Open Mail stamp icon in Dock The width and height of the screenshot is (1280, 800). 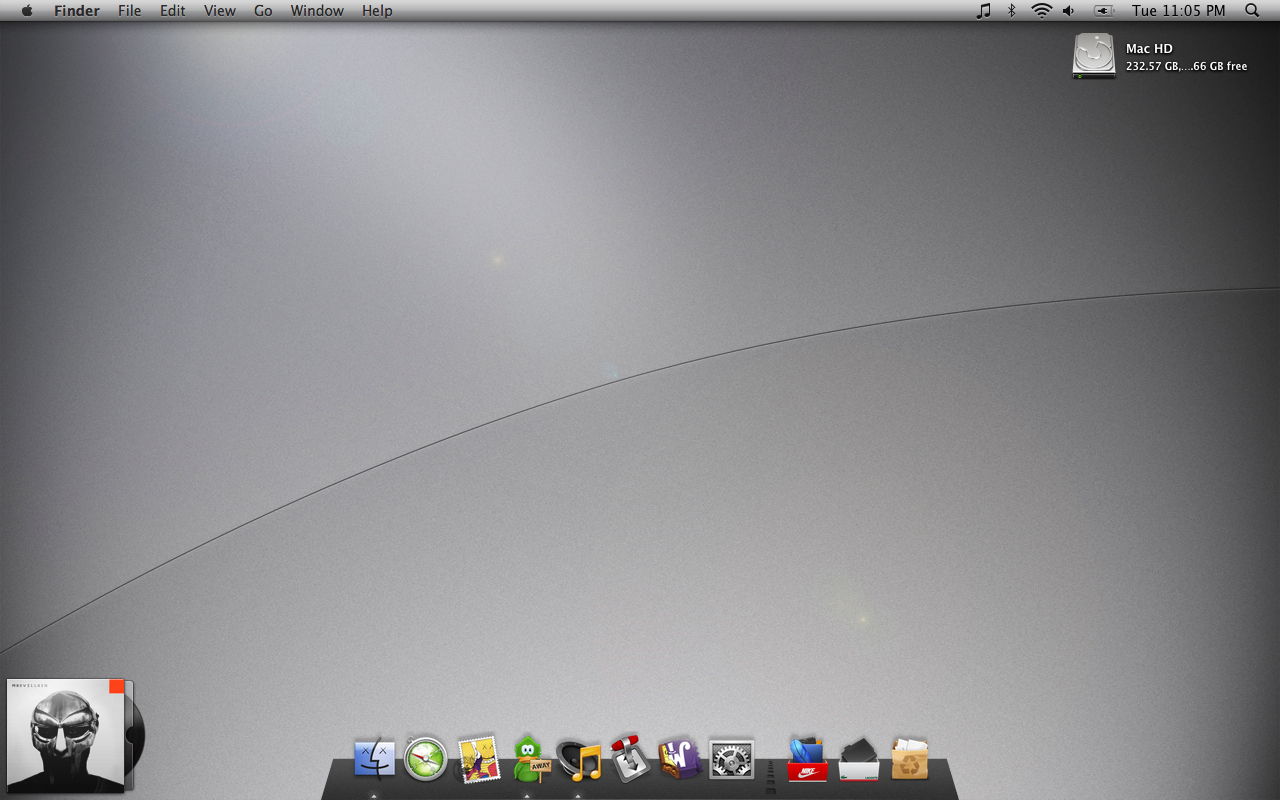click(x=478, y=759)
